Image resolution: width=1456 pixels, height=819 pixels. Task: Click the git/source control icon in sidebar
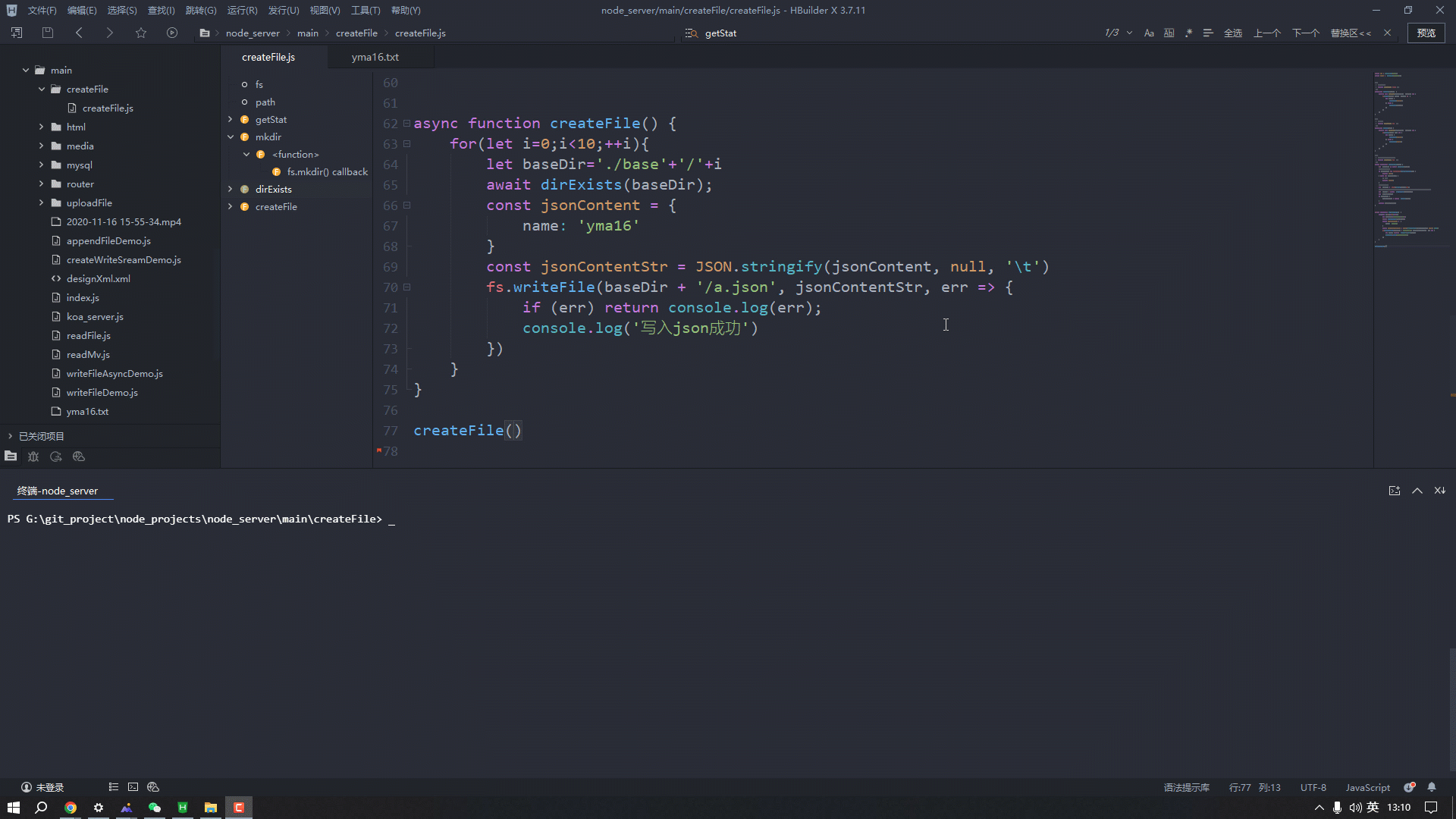click(x=56, y=457)
